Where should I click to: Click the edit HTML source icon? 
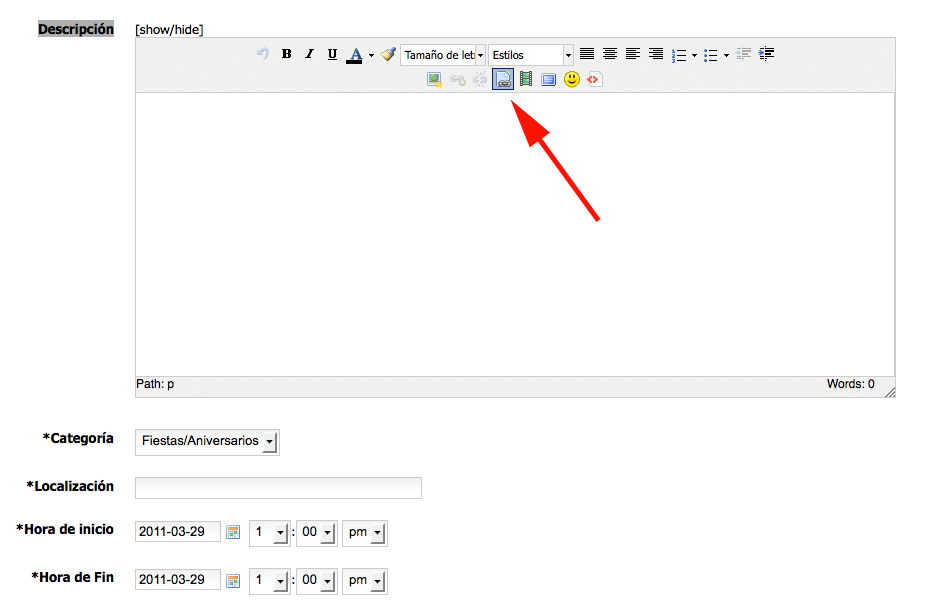[595, 79]
